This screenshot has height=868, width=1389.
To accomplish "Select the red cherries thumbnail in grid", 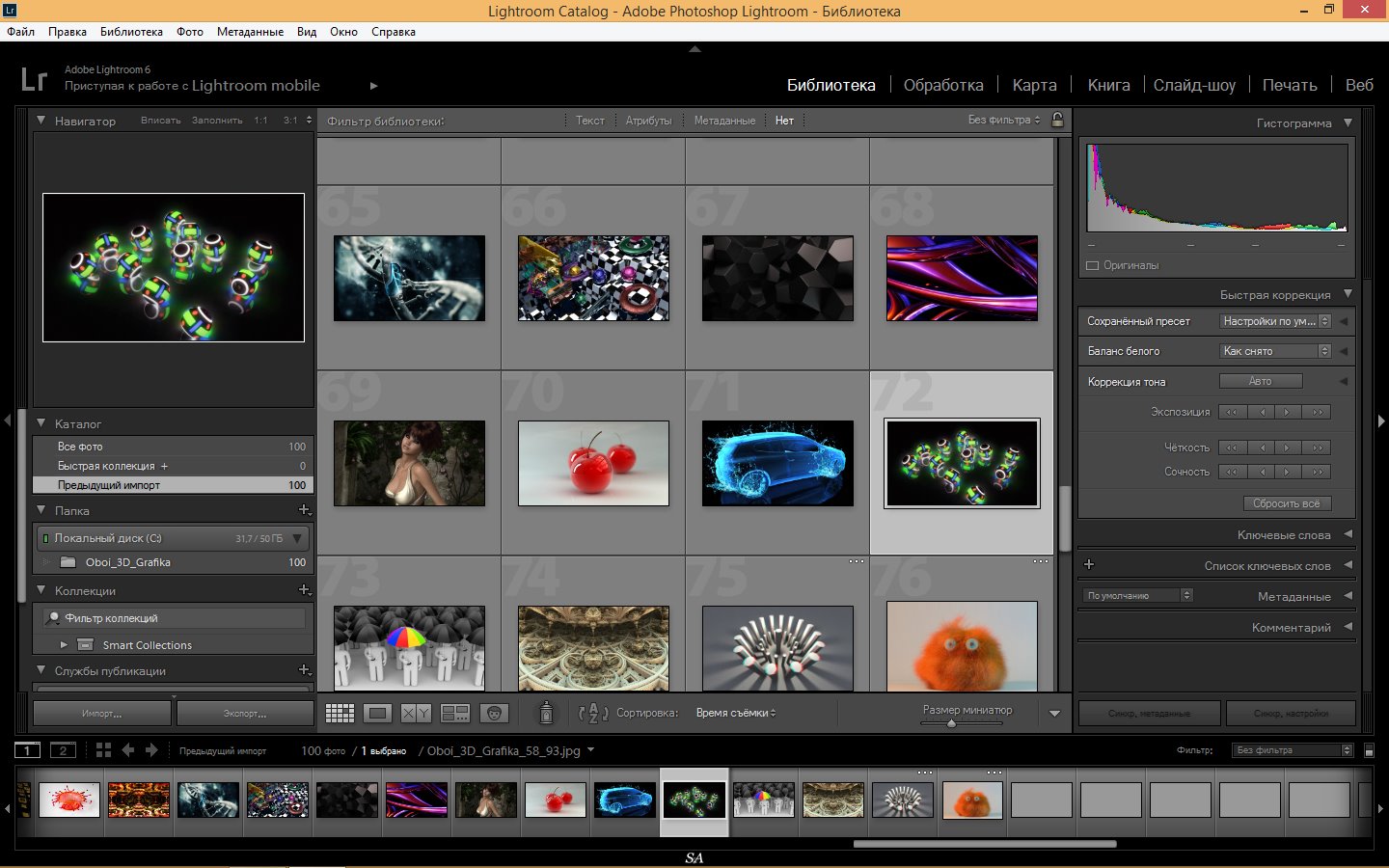I will tap(593, 463).
